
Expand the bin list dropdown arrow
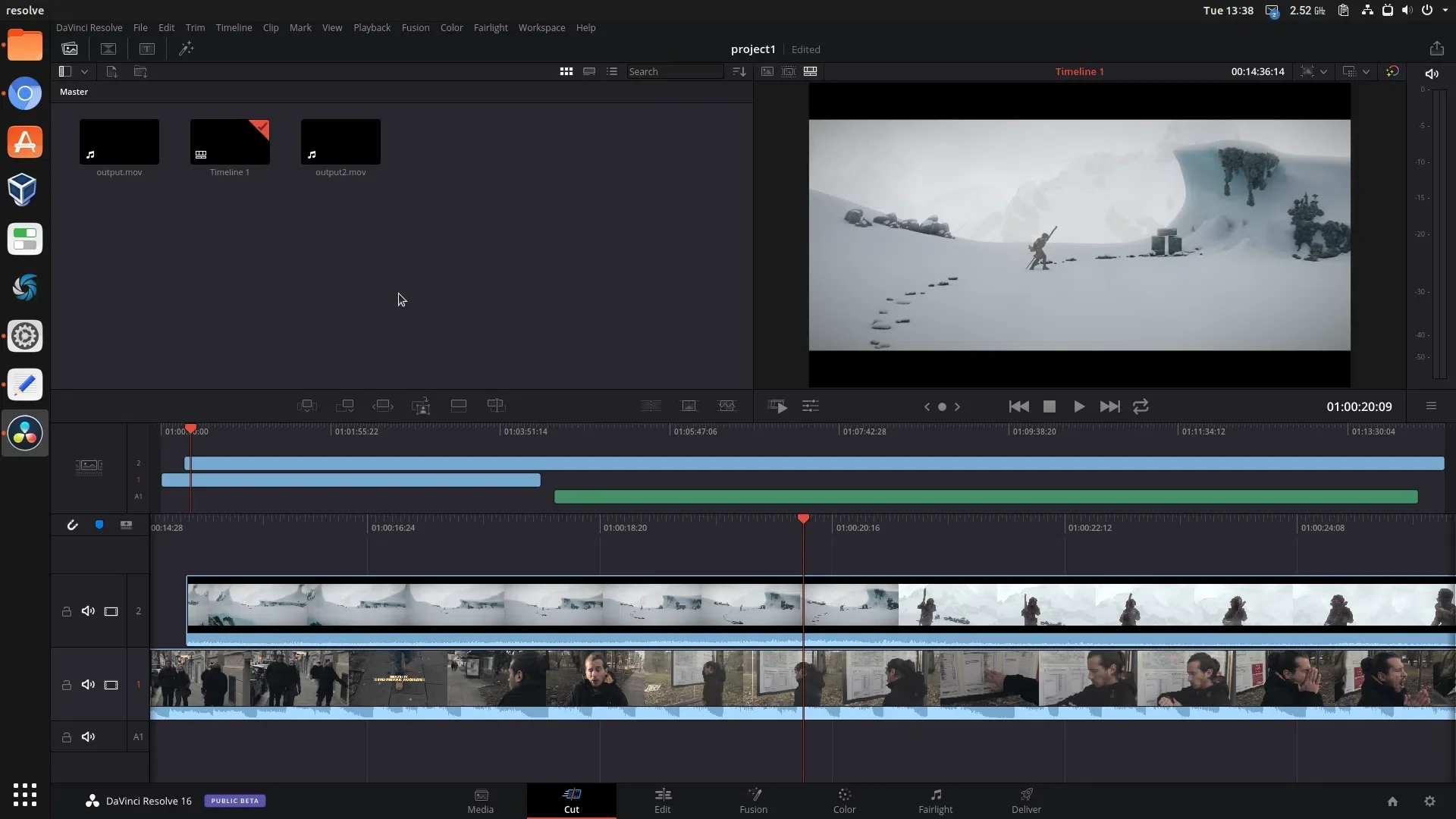(84, 71)
